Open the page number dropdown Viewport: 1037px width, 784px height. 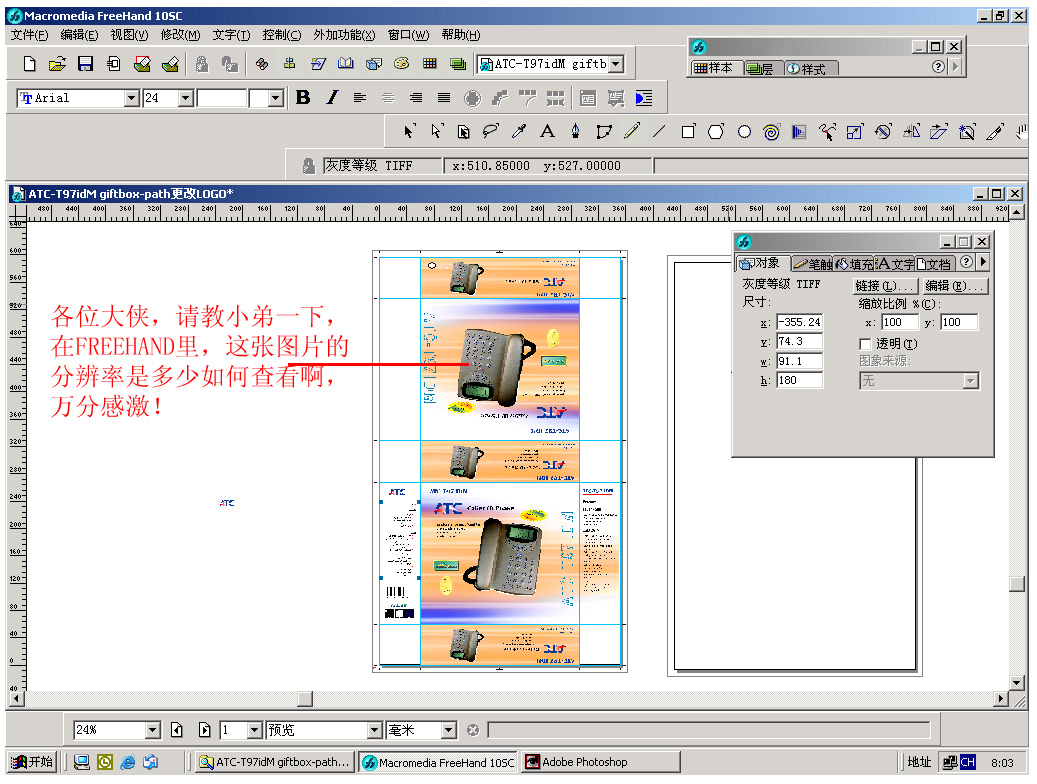coord(255,730)
